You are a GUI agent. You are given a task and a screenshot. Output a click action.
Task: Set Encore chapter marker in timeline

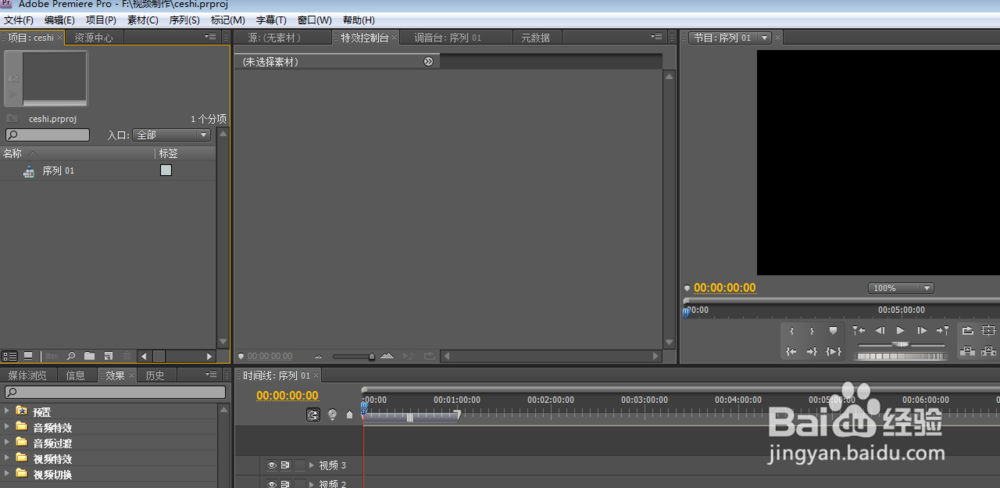(x=332, y=415)
